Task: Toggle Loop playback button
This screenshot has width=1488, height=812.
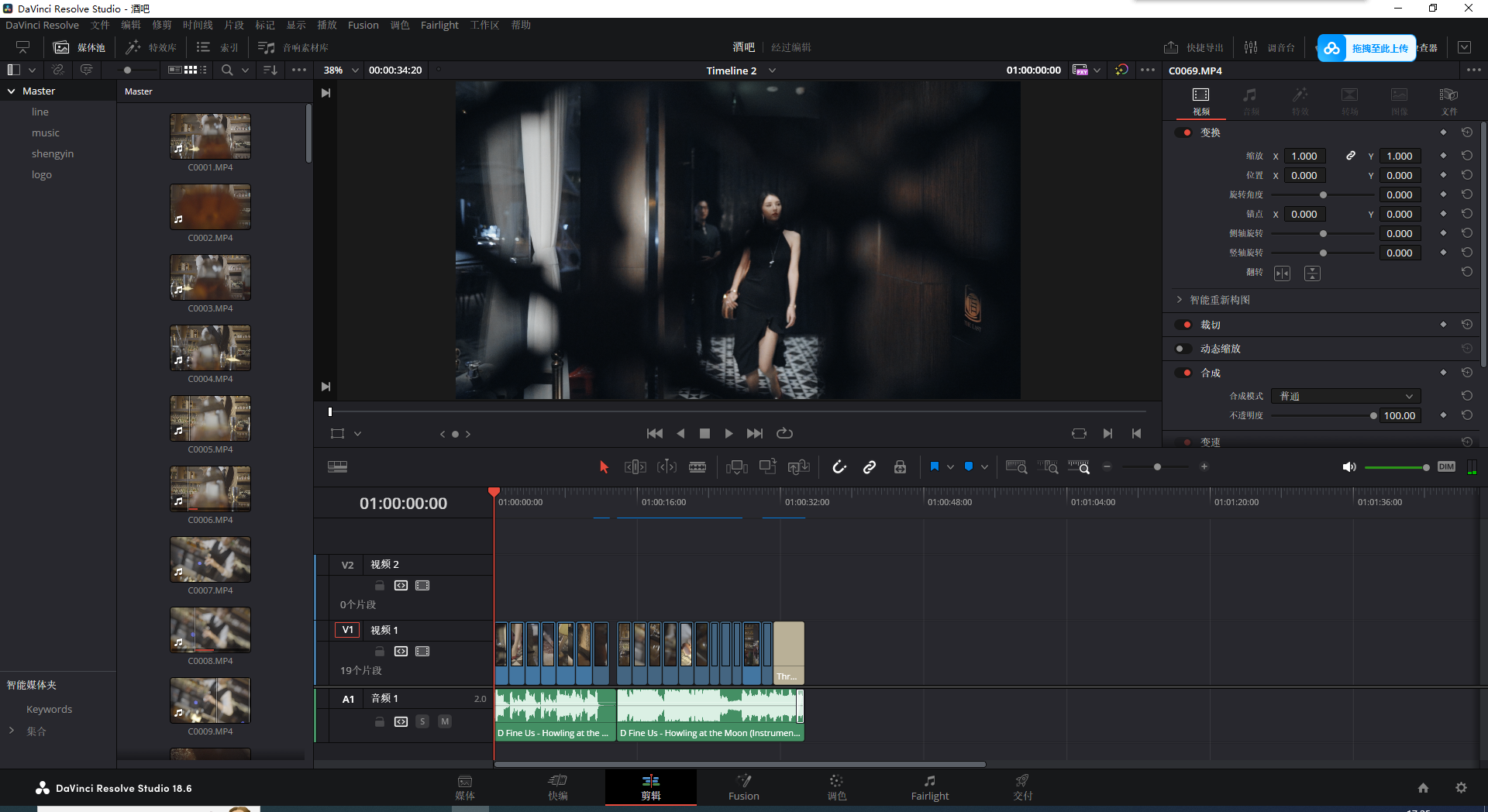Action: click(x=784, y=433)
